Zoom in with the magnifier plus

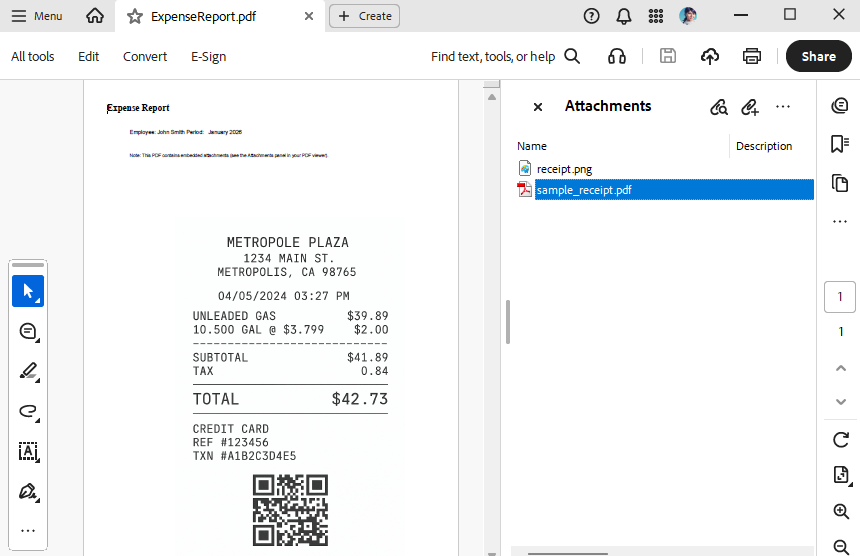coord(841,511)
